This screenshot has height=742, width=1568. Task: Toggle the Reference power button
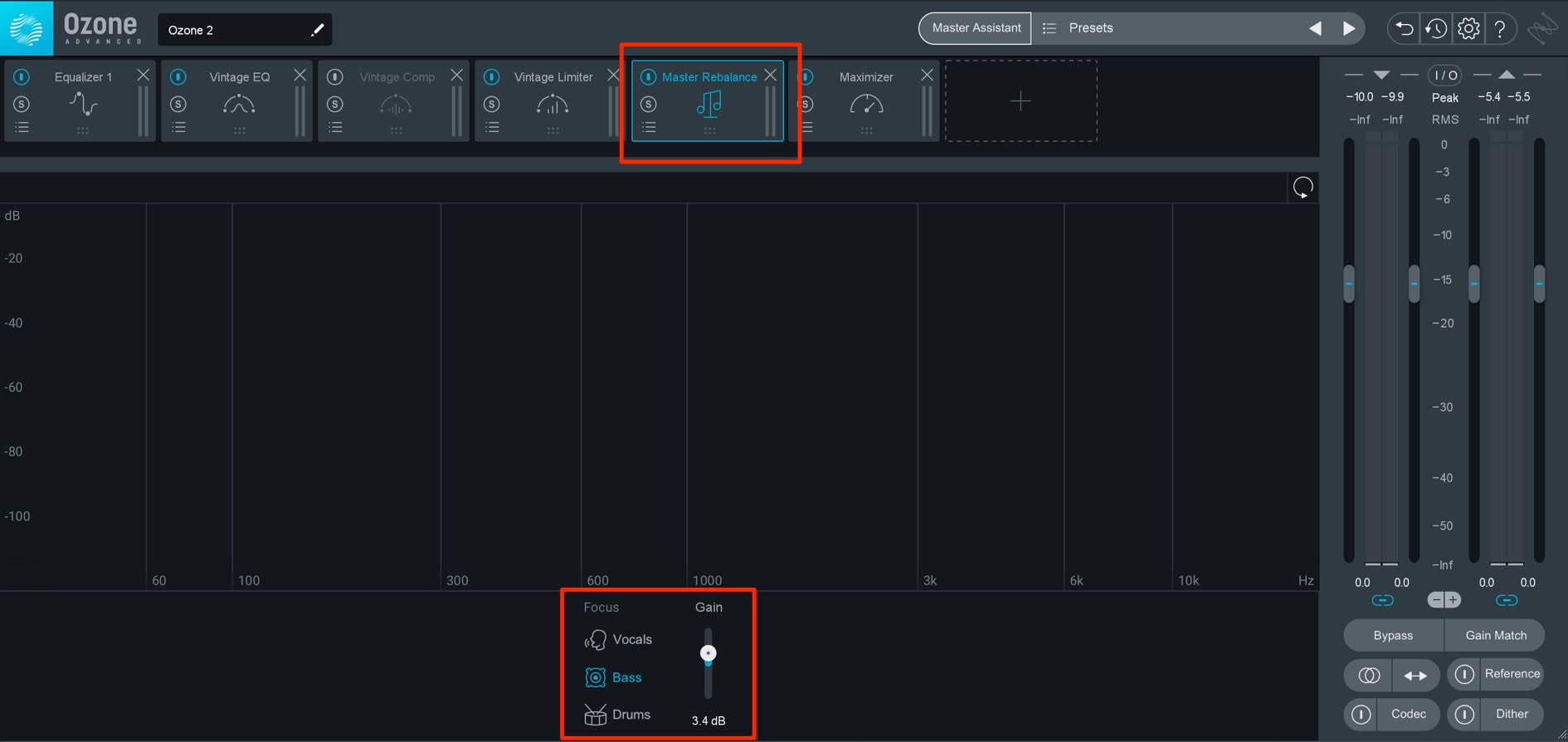click(x=1464, y=674)
